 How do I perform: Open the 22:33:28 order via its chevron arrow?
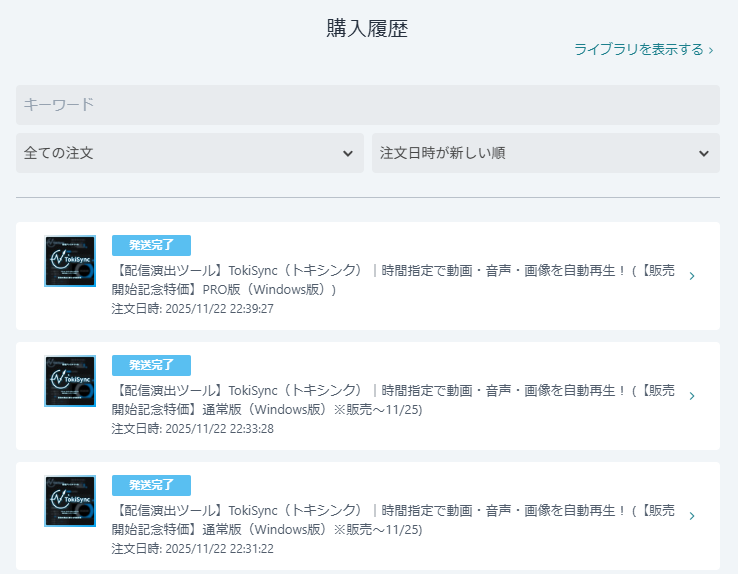pos(692,396)
